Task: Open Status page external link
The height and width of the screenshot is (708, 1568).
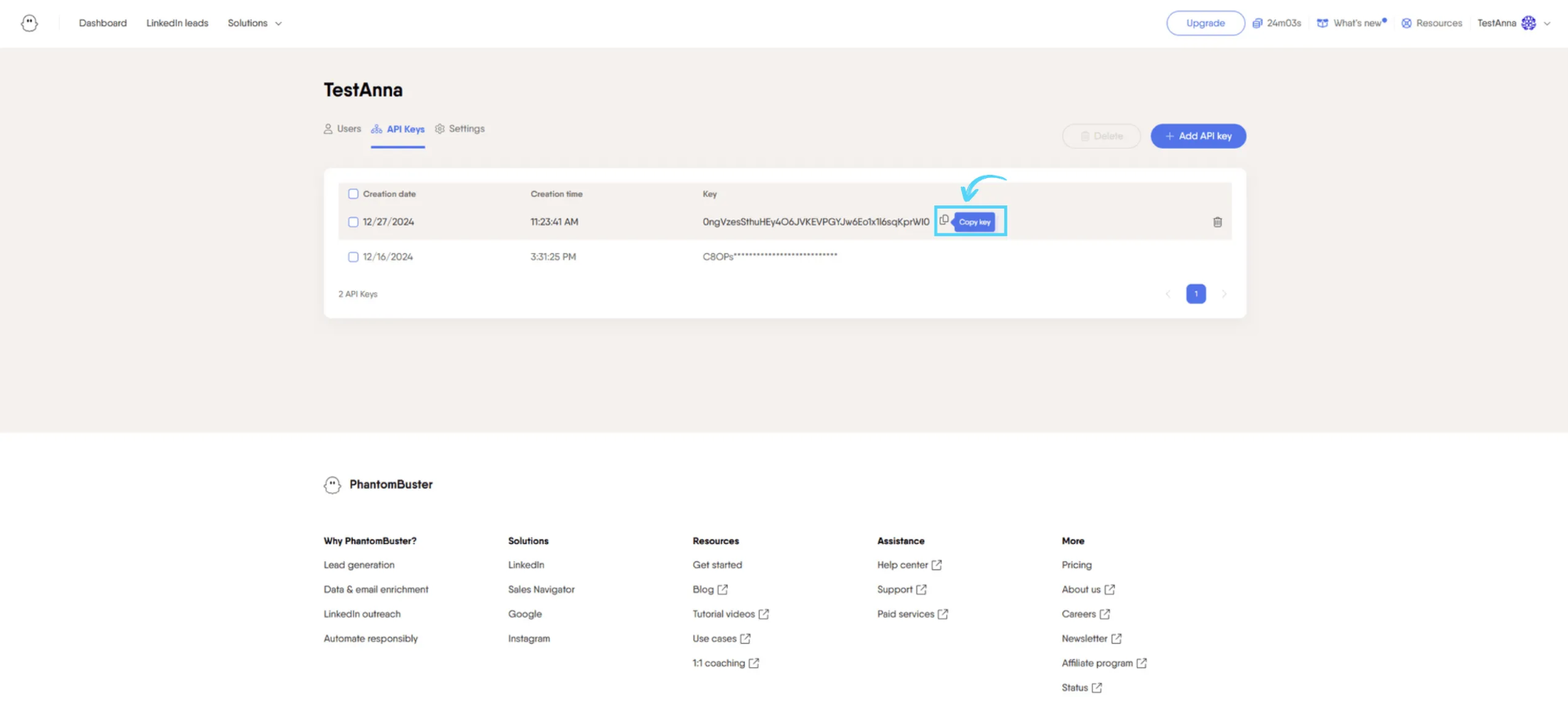Action: pos(1082,688)
